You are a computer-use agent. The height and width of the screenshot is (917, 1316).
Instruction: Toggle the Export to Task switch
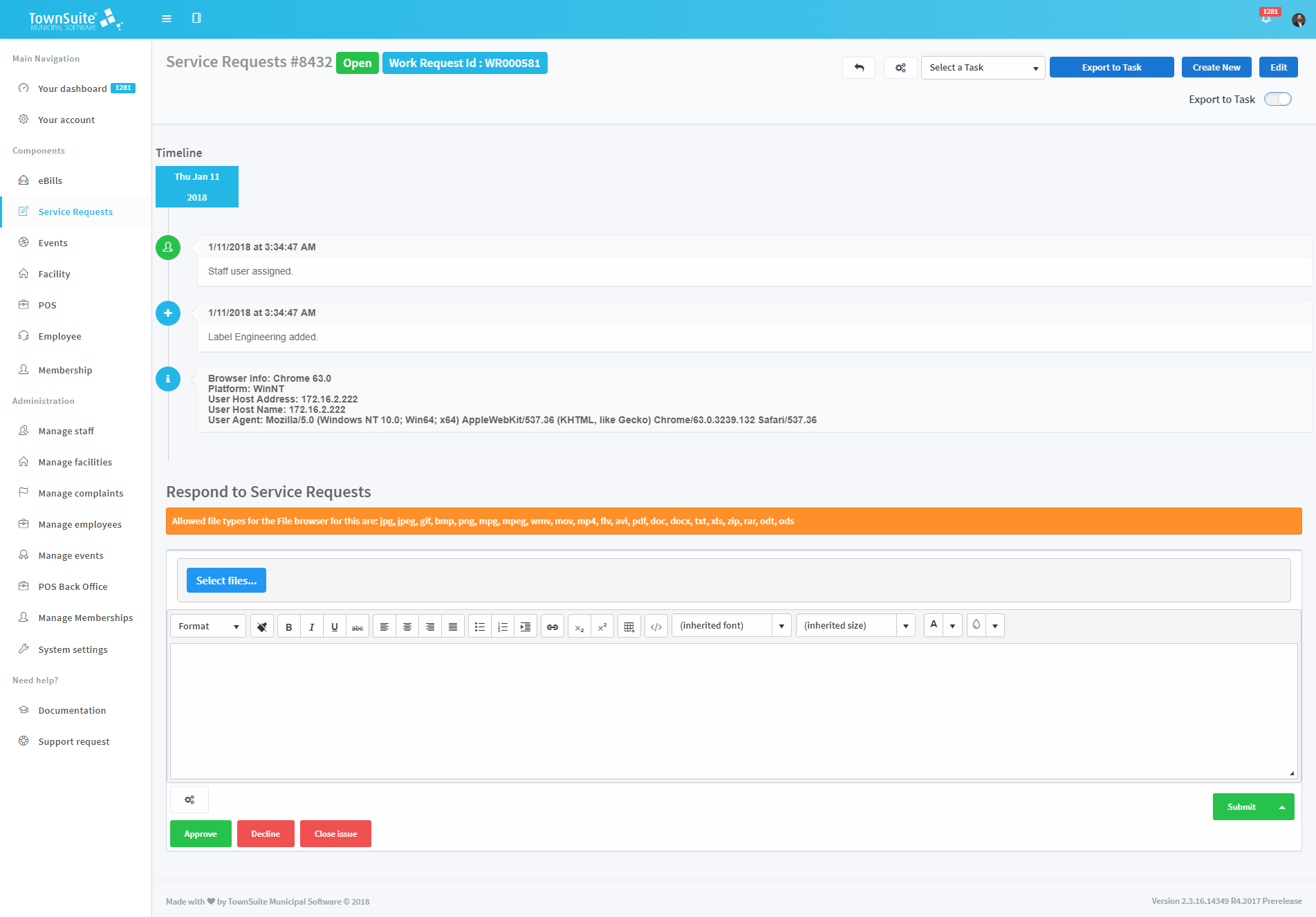point(1277,100)
